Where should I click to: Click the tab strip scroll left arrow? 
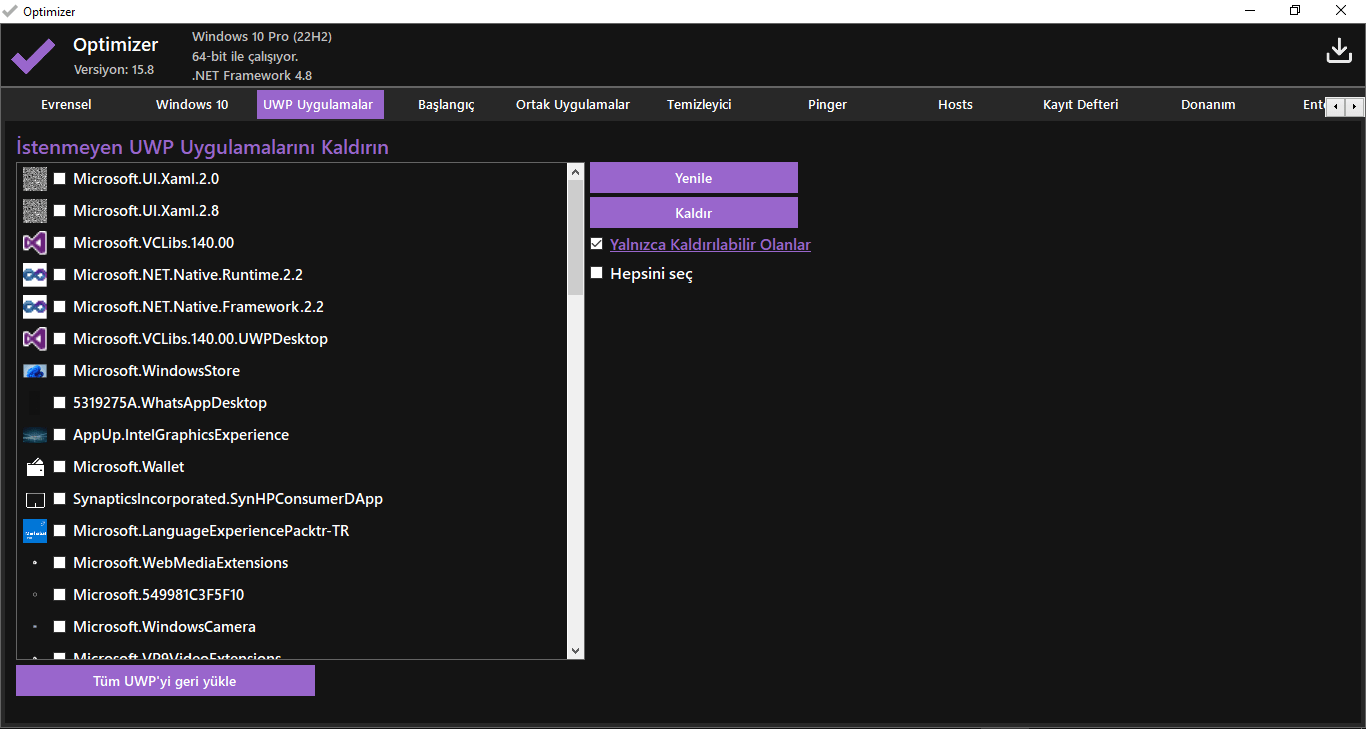(x=1335, y=106)
